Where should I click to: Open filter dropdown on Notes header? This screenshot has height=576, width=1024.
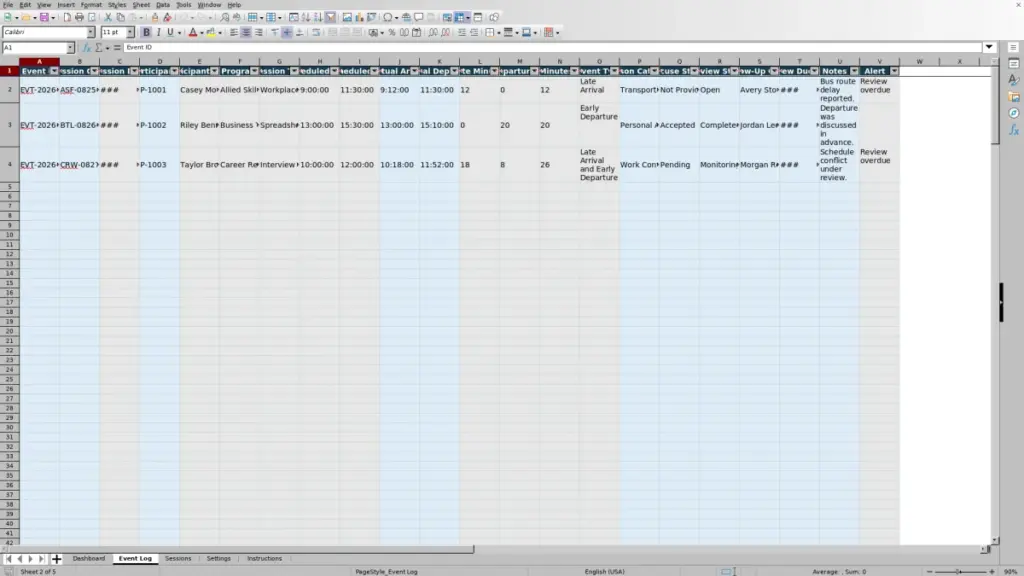(x=854, y=71)
